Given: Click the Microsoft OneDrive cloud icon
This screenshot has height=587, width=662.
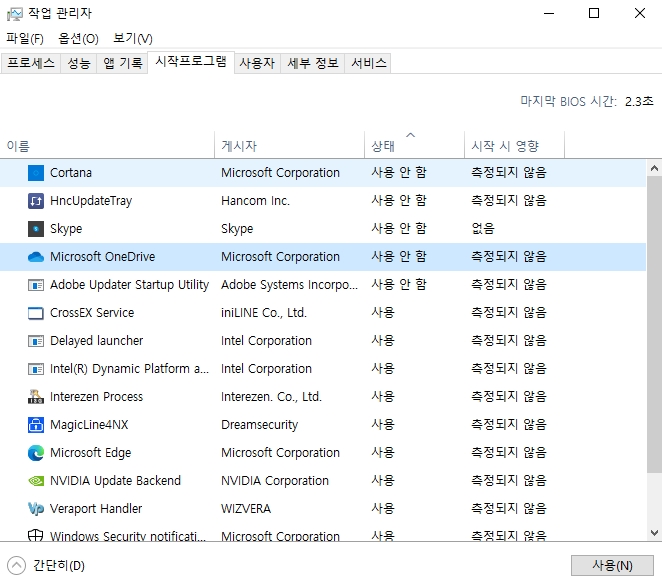Looking at the screenshot, I should click(36, 257).
